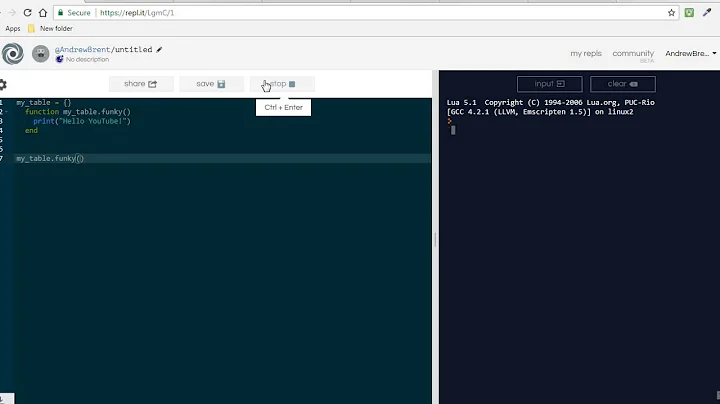Go forward with the browser arrow
720x404 pixels.
tap(12, 13)
